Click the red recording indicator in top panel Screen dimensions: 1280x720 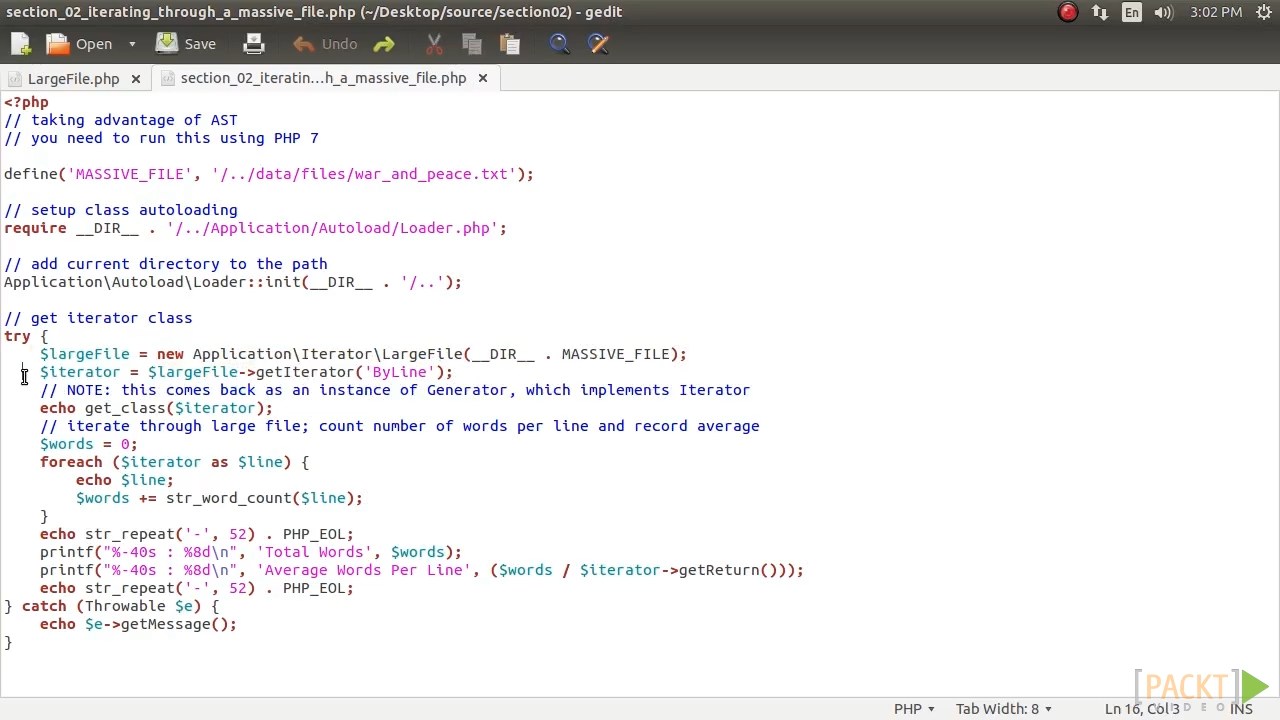point(1068,12)
